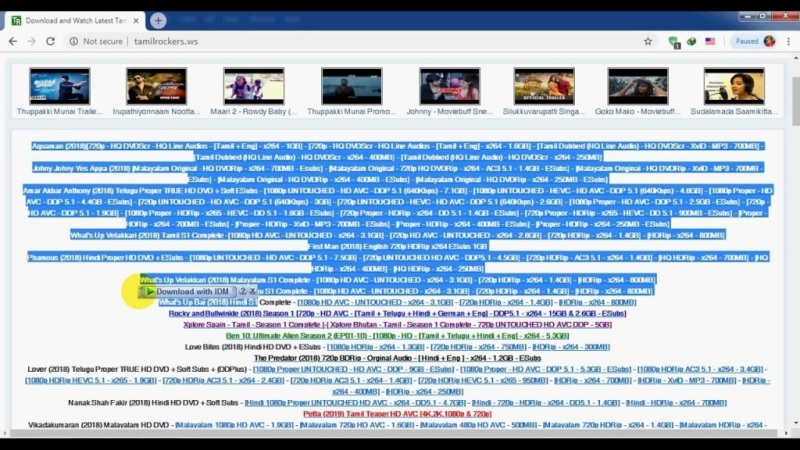Click the horizontal page scrollbar
The height and width of the screenshot is (450, 800).
tap(393, 433)
